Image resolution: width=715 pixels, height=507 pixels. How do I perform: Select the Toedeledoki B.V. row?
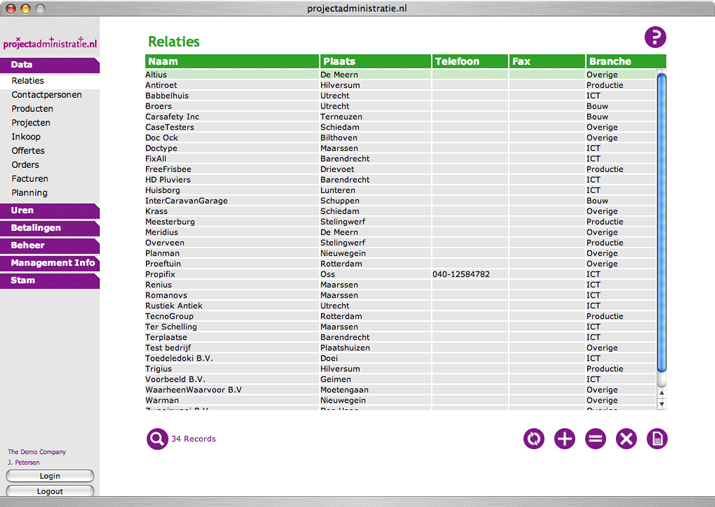pos(400,358)
